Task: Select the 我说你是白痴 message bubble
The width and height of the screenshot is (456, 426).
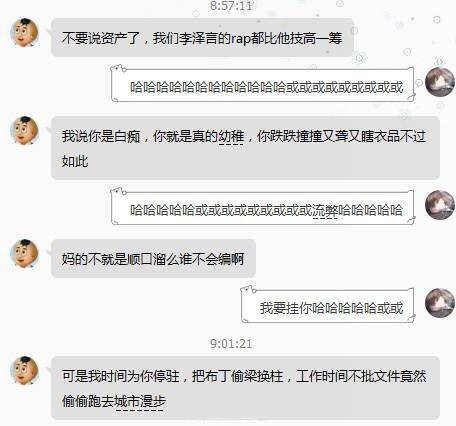Action: click(245, 148)
